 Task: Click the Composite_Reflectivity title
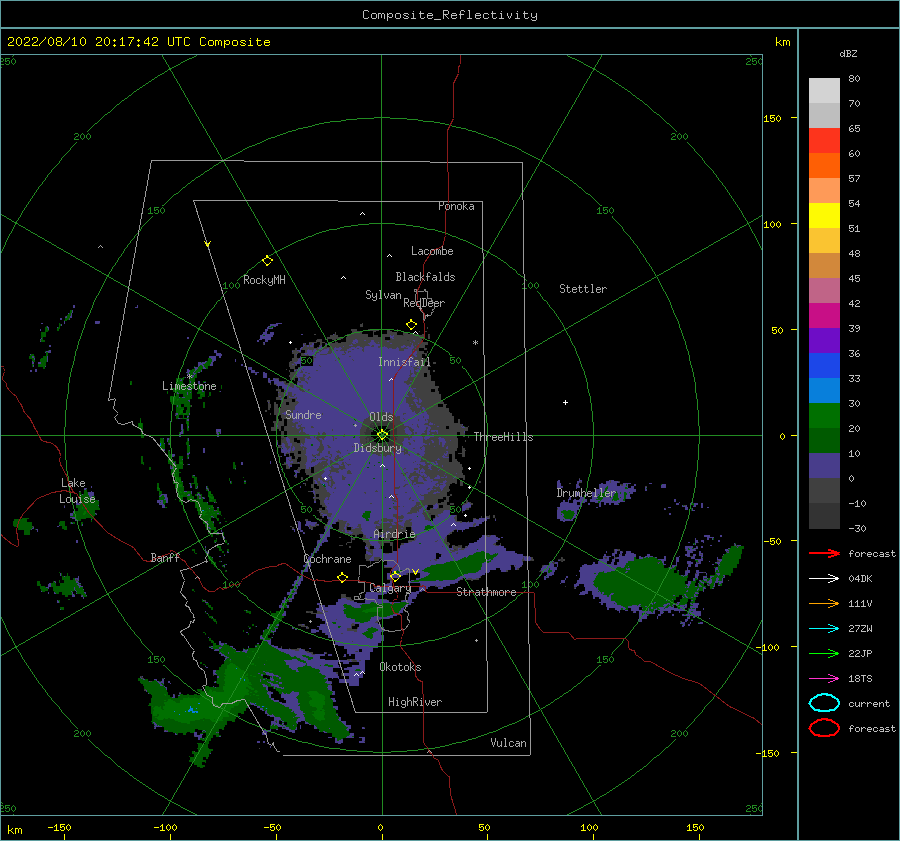coord(450,15)
